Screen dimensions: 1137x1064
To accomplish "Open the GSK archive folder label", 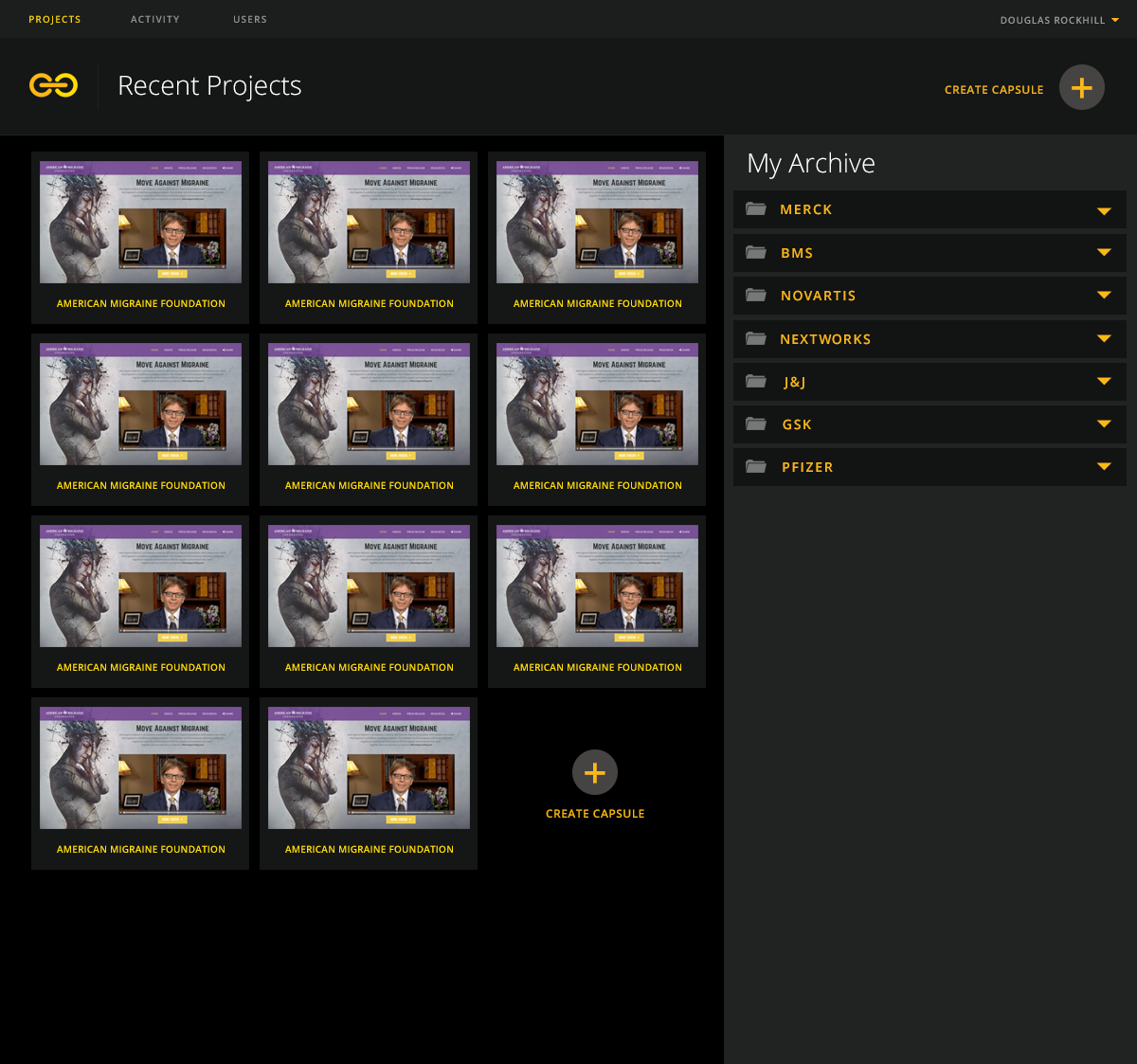I will coord(797,424).
